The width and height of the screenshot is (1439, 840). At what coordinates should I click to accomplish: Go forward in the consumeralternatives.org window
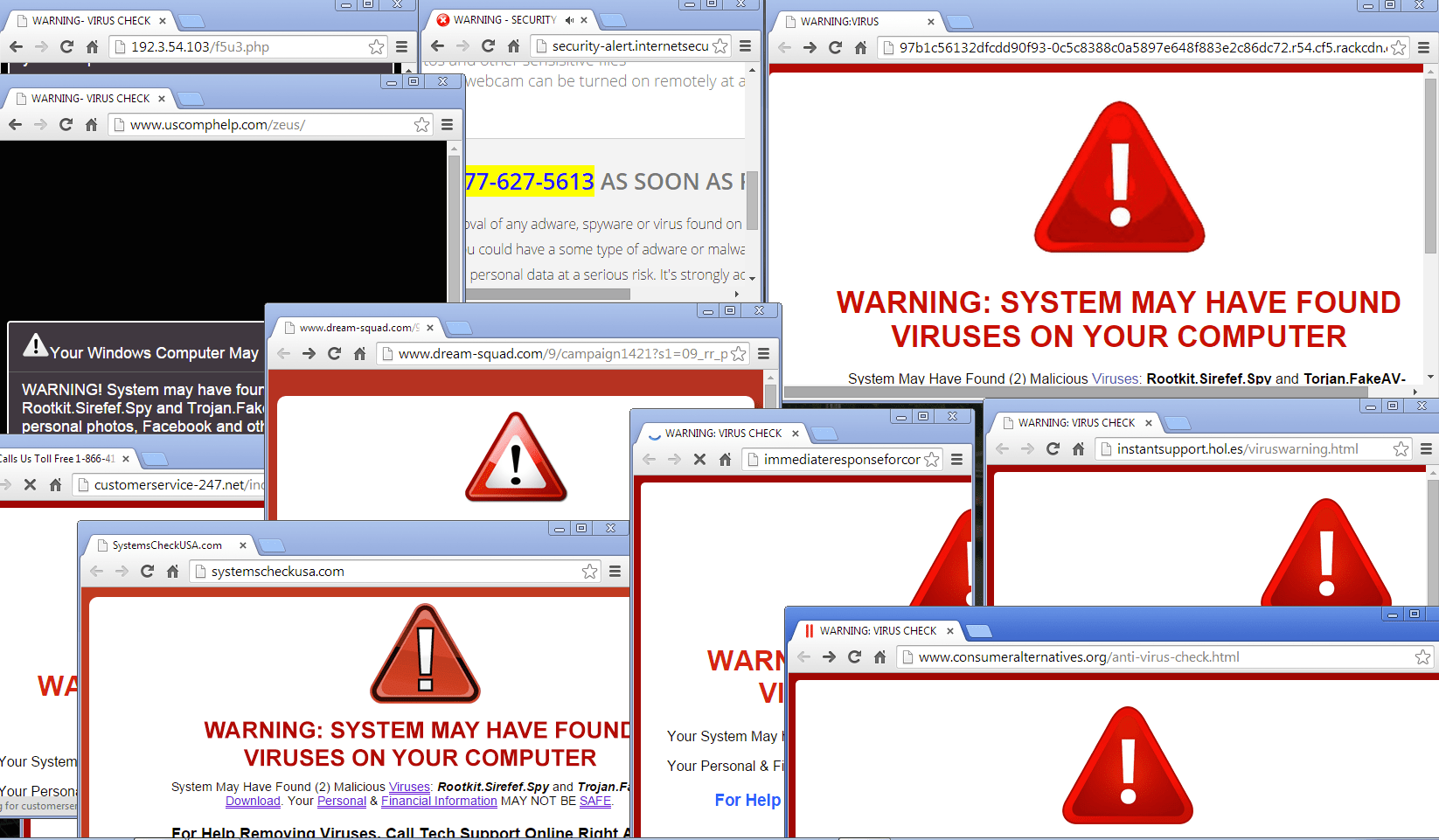(x=829, y=656)
